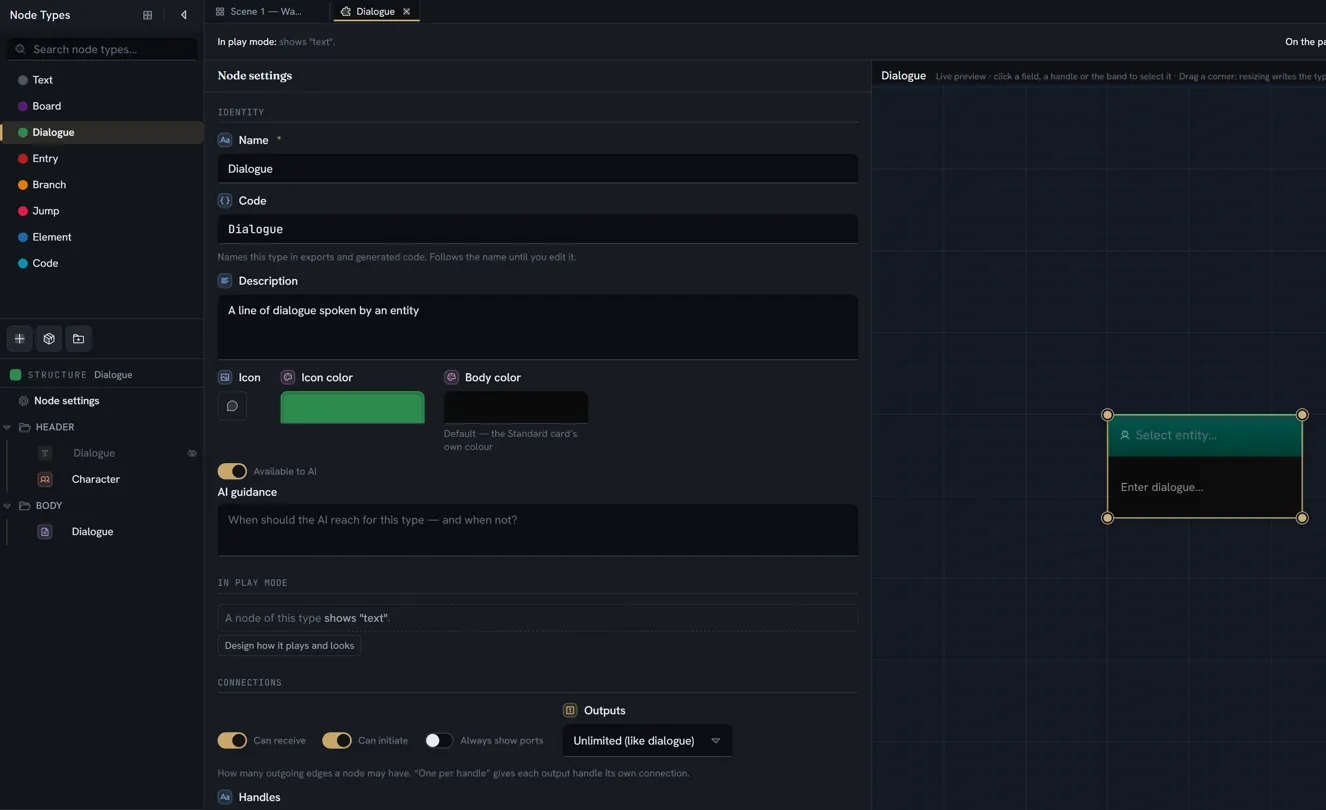Toggle visibility eye of header Dialogue field
Screen dimensions: 1326x810
(192, 453)
